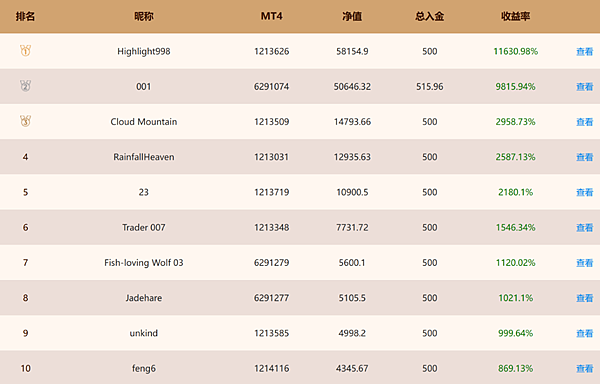Open 查看 for Fish-loving Wolf 03

[x=584, y=263]
